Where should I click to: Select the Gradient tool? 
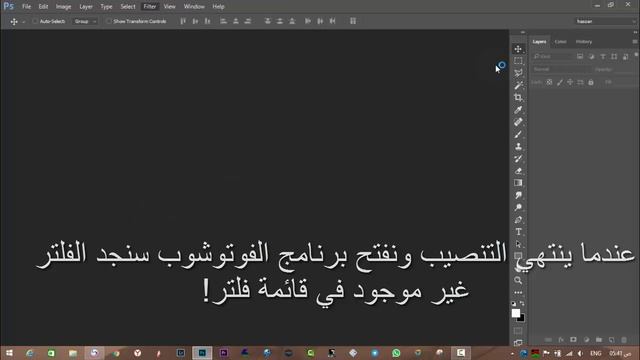click(x=518, y=183)
